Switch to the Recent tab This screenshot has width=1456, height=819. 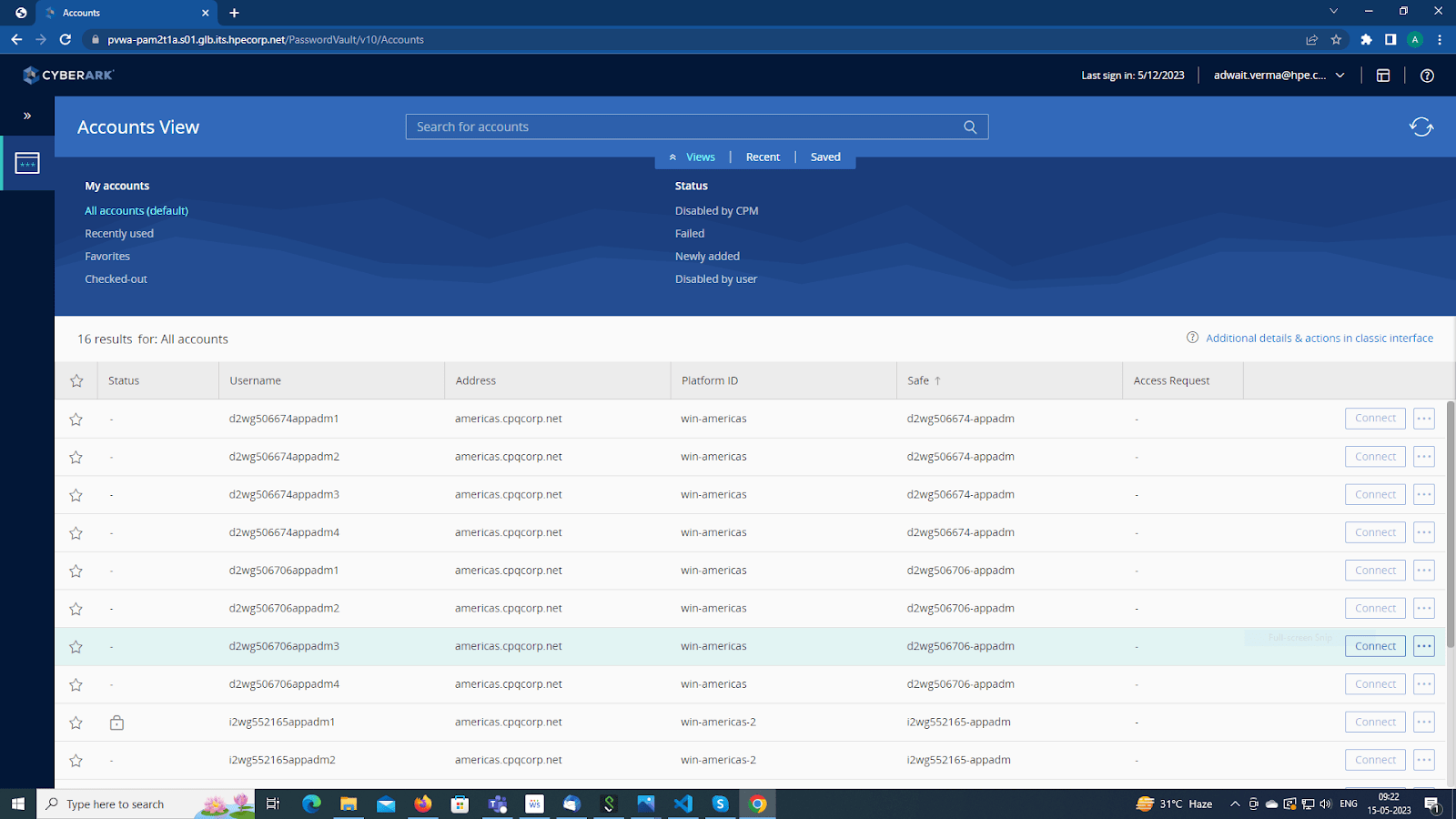coord(763,157)
